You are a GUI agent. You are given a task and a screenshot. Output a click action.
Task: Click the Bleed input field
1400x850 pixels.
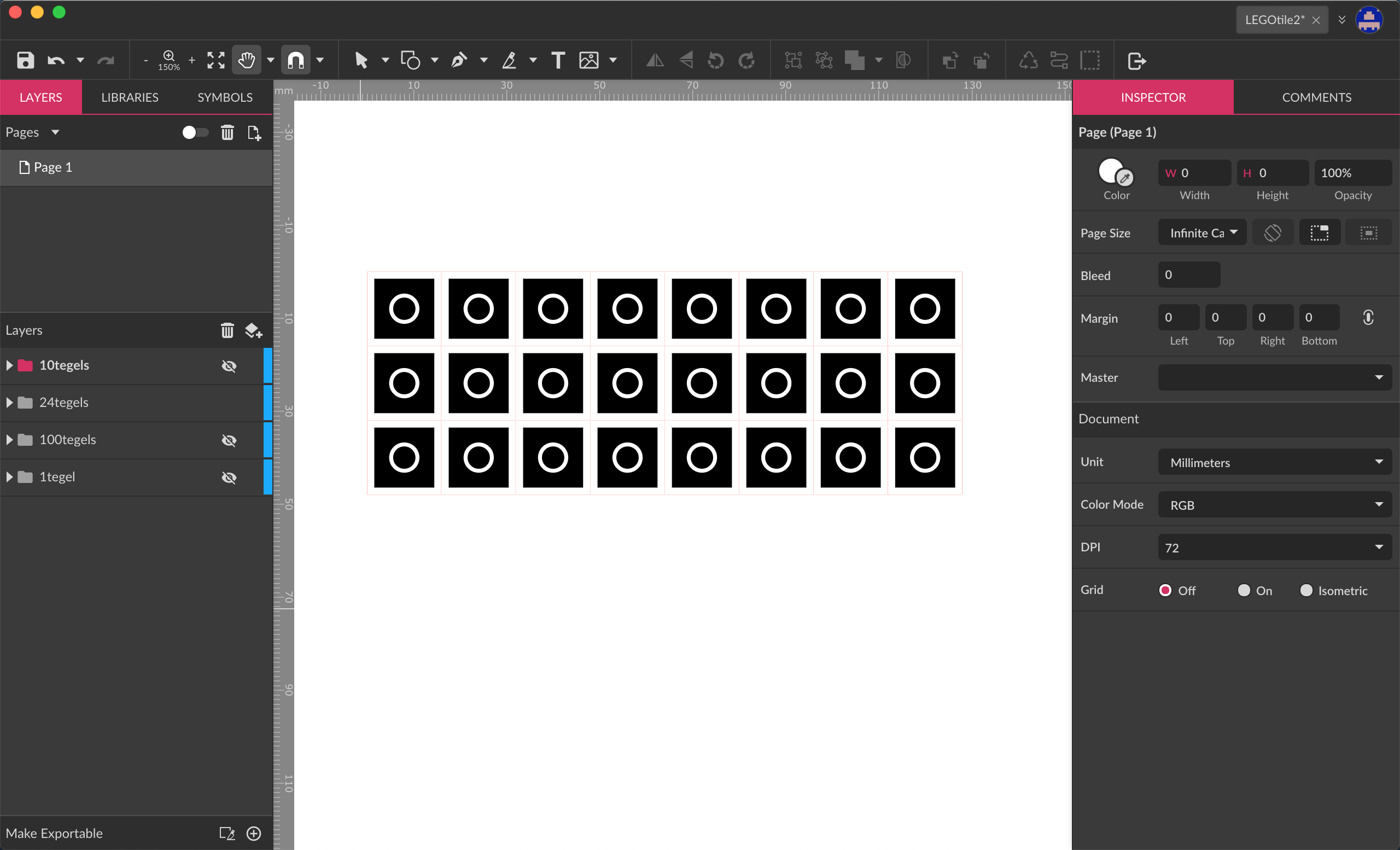pos(1189,275)
